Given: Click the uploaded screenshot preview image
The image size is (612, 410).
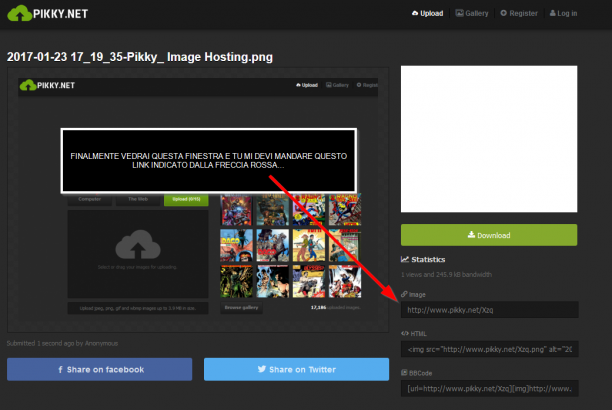Looking at the screenshot, I should 198,200.
